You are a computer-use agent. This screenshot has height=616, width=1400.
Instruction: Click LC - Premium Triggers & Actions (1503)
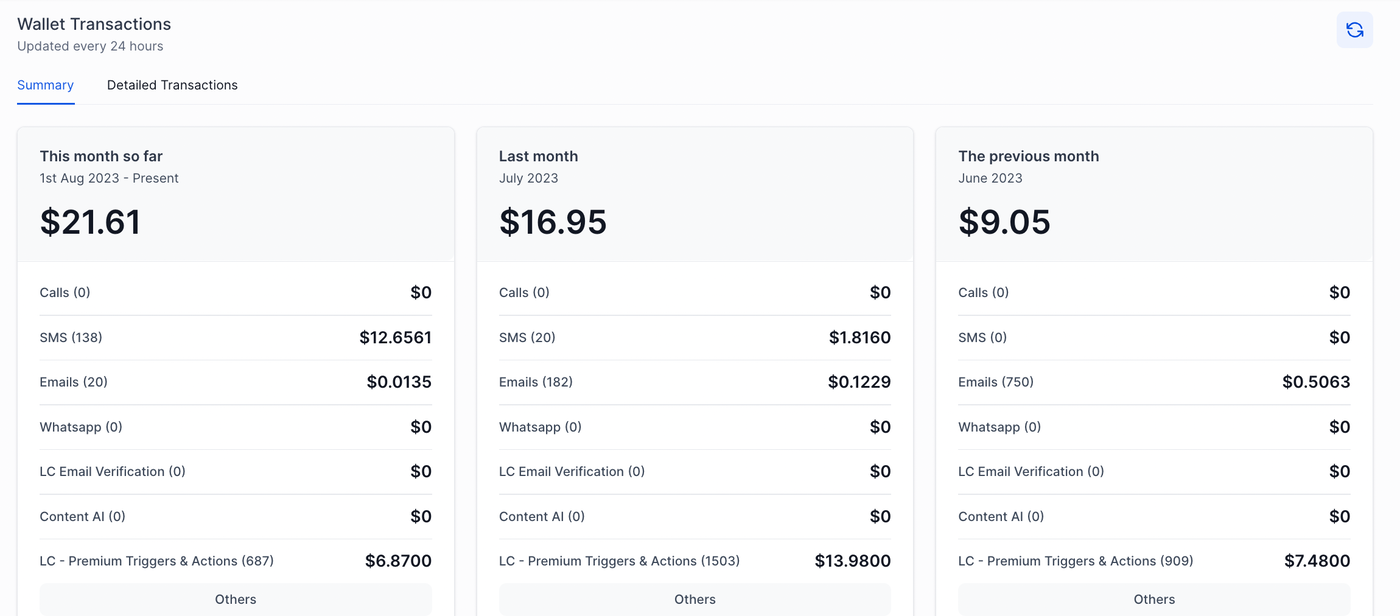coord(619,561)
